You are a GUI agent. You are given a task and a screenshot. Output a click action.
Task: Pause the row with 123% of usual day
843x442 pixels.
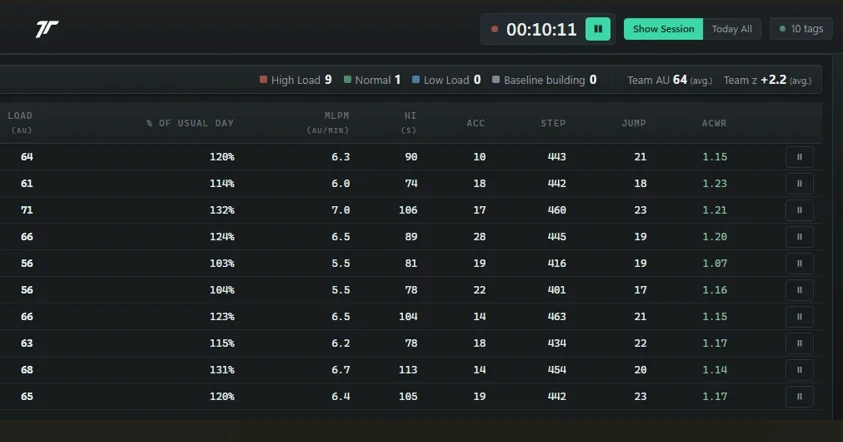pyautogui.click(x=799, y=317)
